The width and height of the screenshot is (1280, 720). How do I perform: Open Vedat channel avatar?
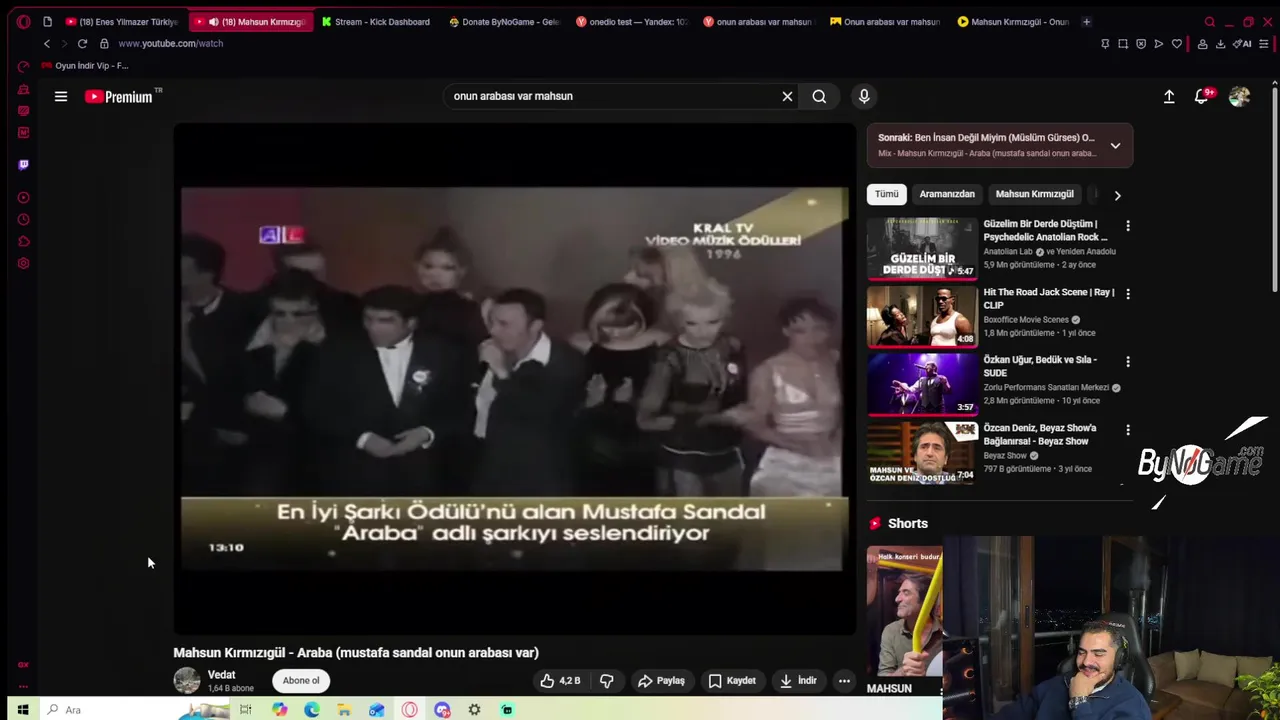tap(187, 680)
